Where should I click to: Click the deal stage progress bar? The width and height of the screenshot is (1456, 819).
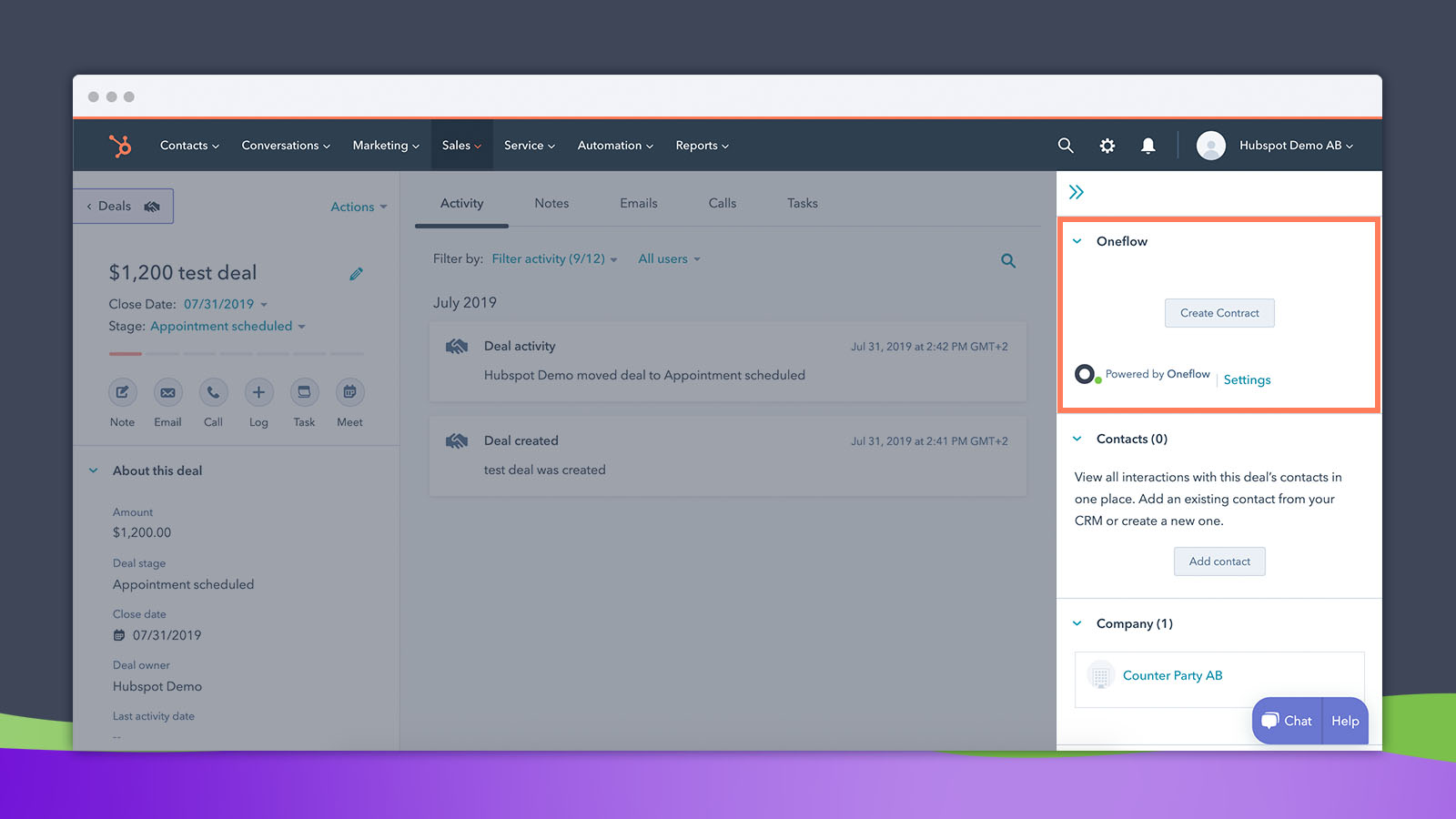pyautogui.click(x=237, y=353)
